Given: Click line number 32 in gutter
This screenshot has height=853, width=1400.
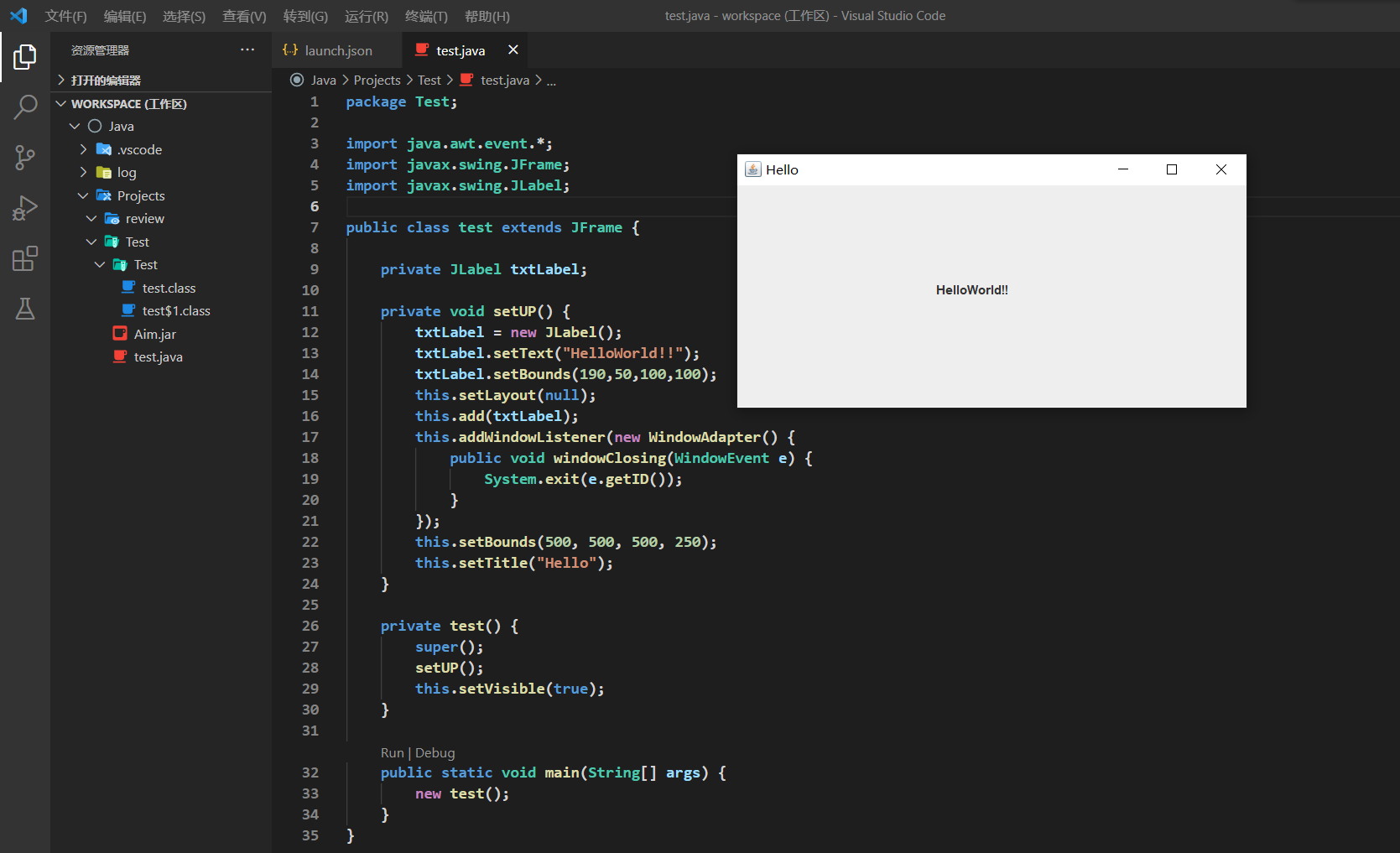Looking at the screenshot, I should (x=310, y=772).
